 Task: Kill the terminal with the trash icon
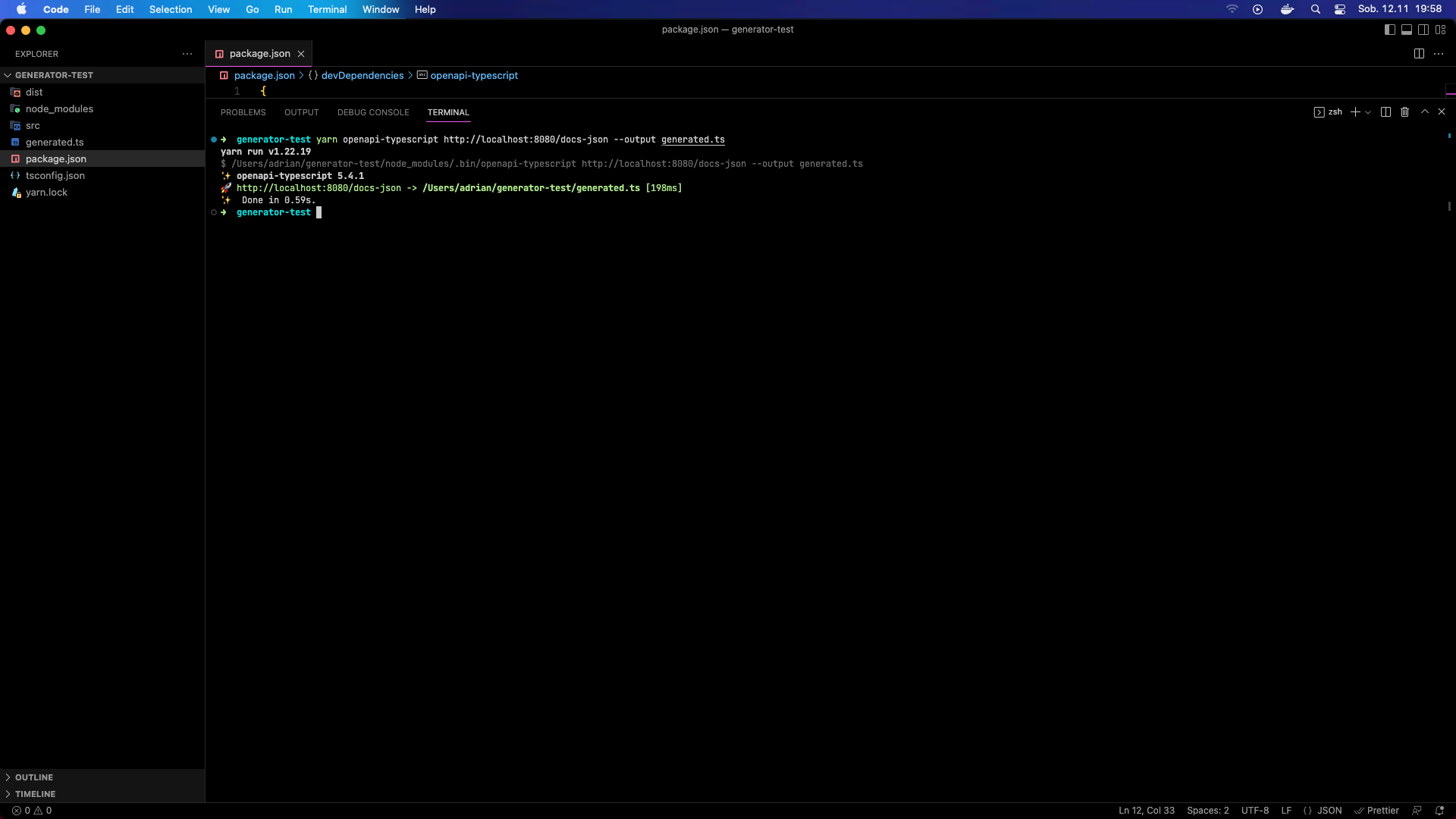(1404, 111)
